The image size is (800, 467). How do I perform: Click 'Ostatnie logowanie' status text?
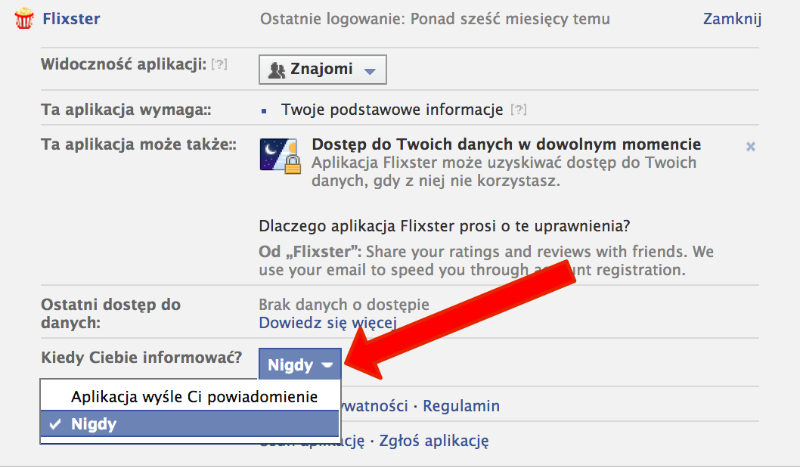[x=435, y=19]
